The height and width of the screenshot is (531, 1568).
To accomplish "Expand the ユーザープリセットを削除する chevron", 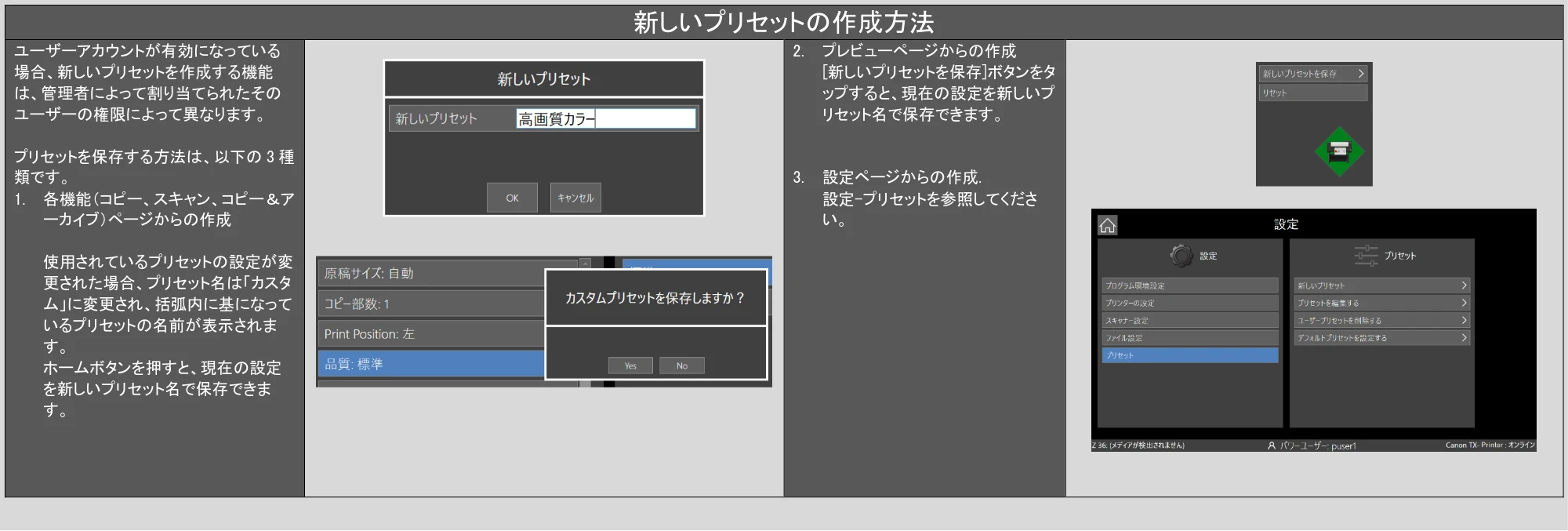I will [x=1464, y=320].
